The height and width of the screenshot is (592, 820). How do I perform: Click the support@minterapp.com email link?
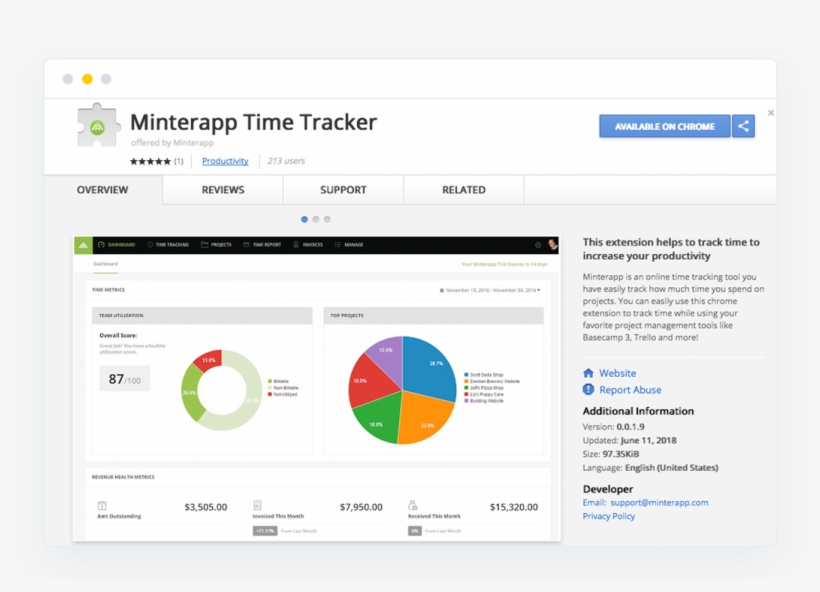(x=659, y=503)
